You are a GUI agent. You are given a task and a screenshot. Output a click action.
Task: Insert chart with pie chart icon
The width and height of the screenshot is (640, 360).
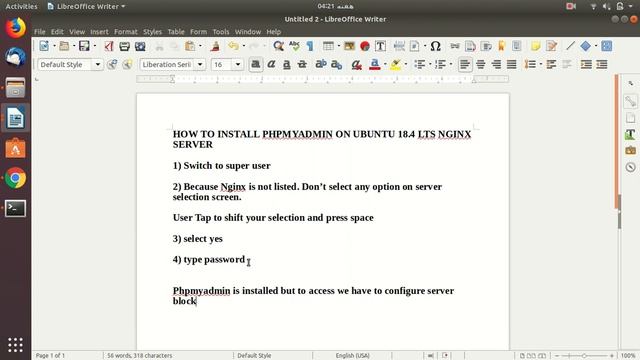(365, 46)
